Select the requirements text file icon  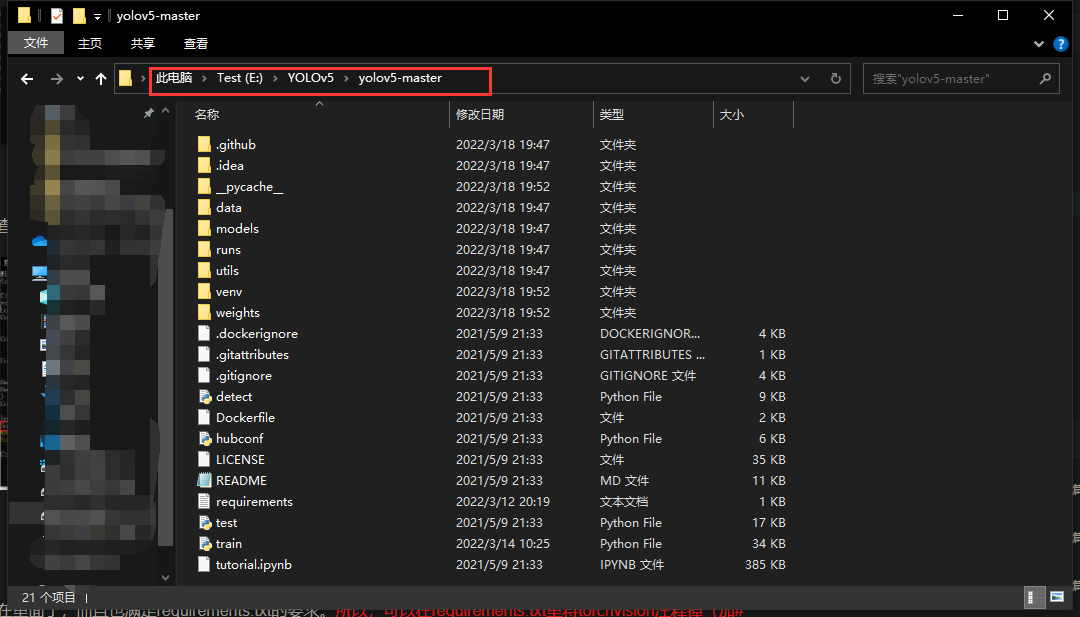[204, 501]
